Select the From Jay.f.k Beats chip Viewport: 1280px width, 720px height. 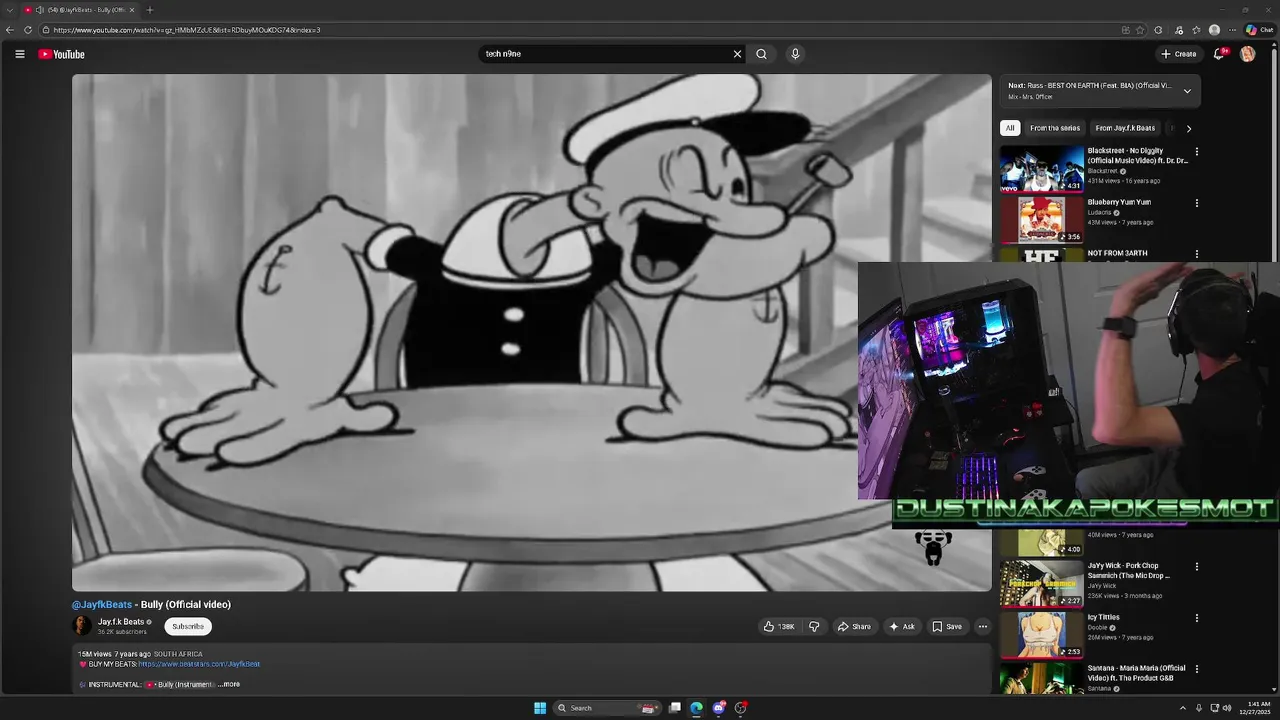pos(1125,128)
